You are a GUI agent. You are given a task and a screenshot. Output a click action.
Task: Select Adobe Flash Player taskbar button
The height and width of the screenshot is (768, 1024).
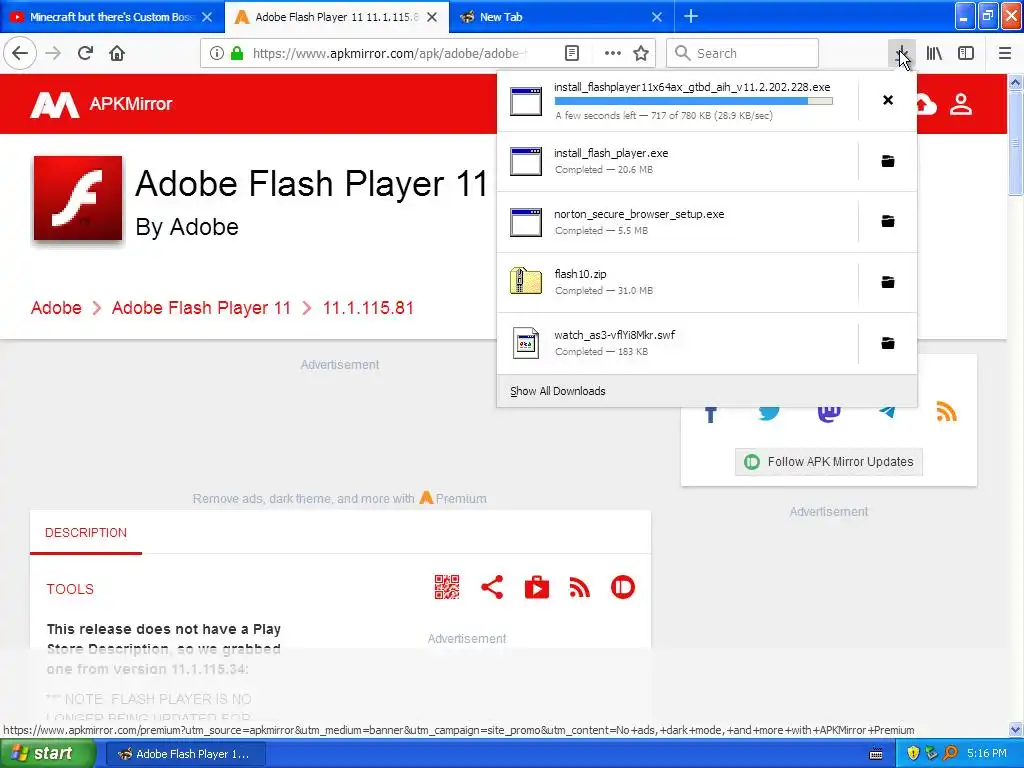185,754
